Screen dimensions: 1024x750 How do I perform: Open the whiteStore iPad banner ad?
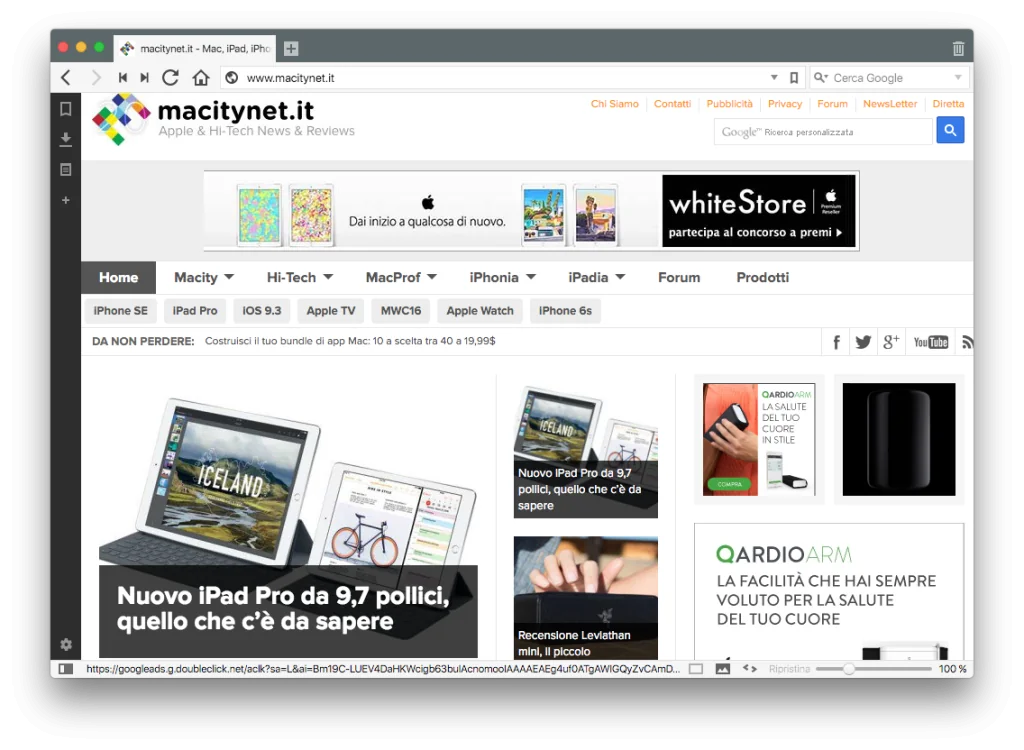tap(532, 211)
